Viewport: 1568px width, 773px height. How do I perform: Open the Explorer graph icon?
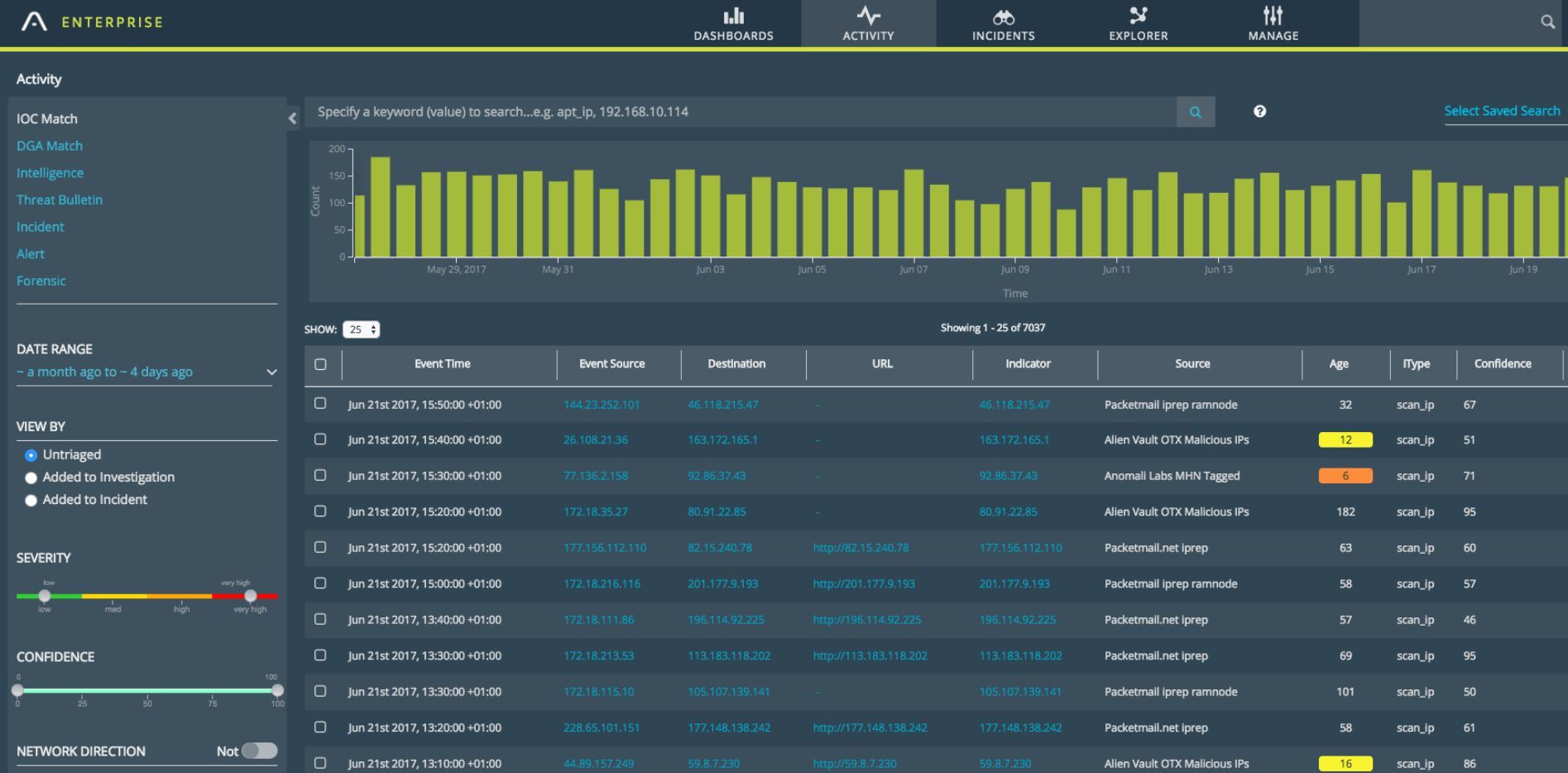[1138, 16]
